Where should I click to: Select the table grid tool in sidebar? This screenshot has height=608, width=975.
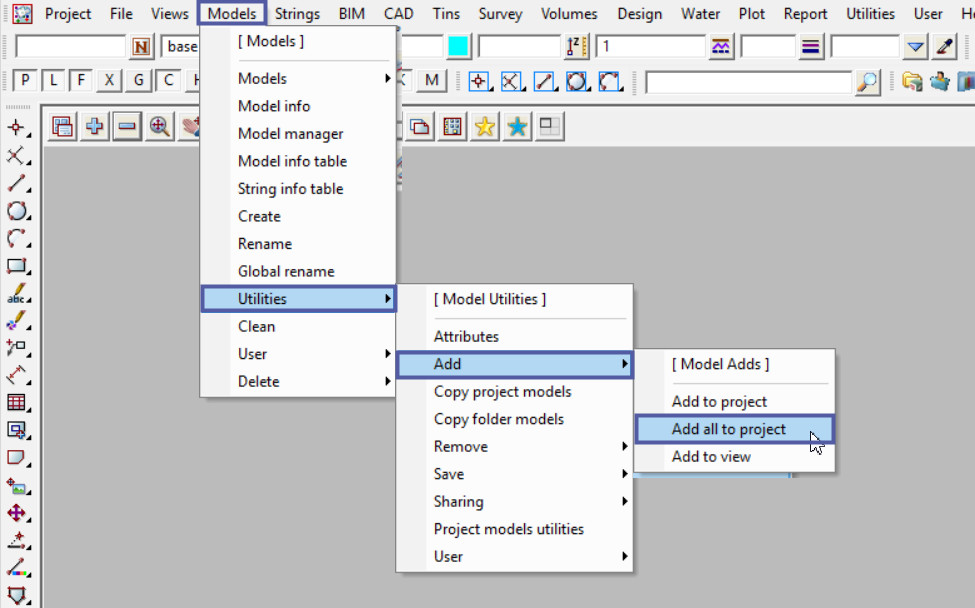tap(17, 403)
